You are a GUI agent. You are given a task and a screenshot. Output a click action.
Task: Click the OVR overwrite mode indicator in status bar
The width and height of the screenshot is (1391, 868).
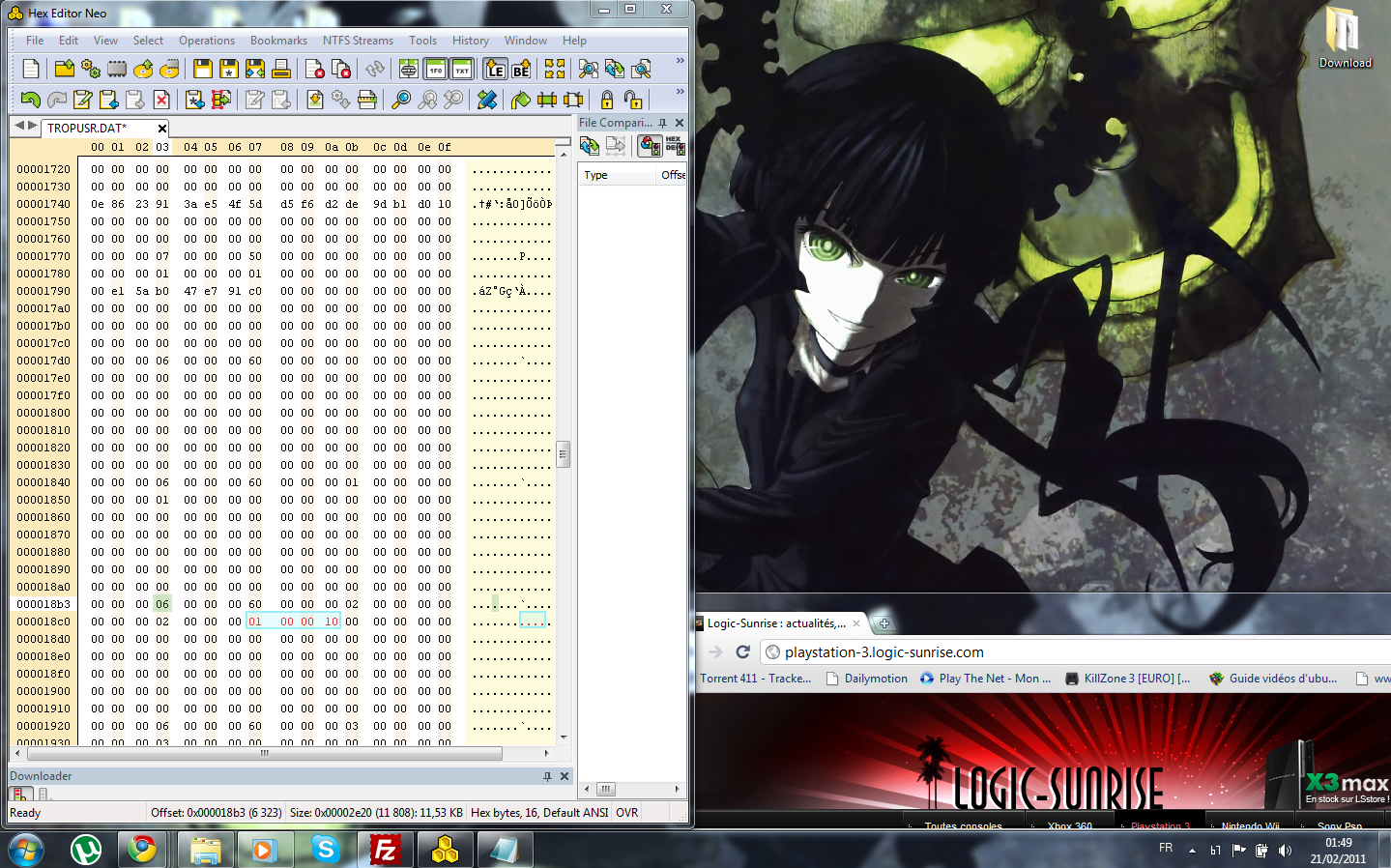coord(627,813)
